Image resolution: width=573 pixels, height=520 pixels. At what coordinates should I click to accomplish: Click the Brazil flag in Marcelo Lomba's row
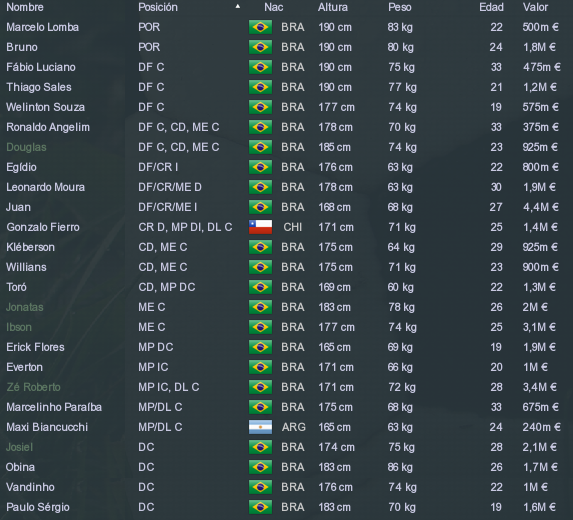pos(260,27)
